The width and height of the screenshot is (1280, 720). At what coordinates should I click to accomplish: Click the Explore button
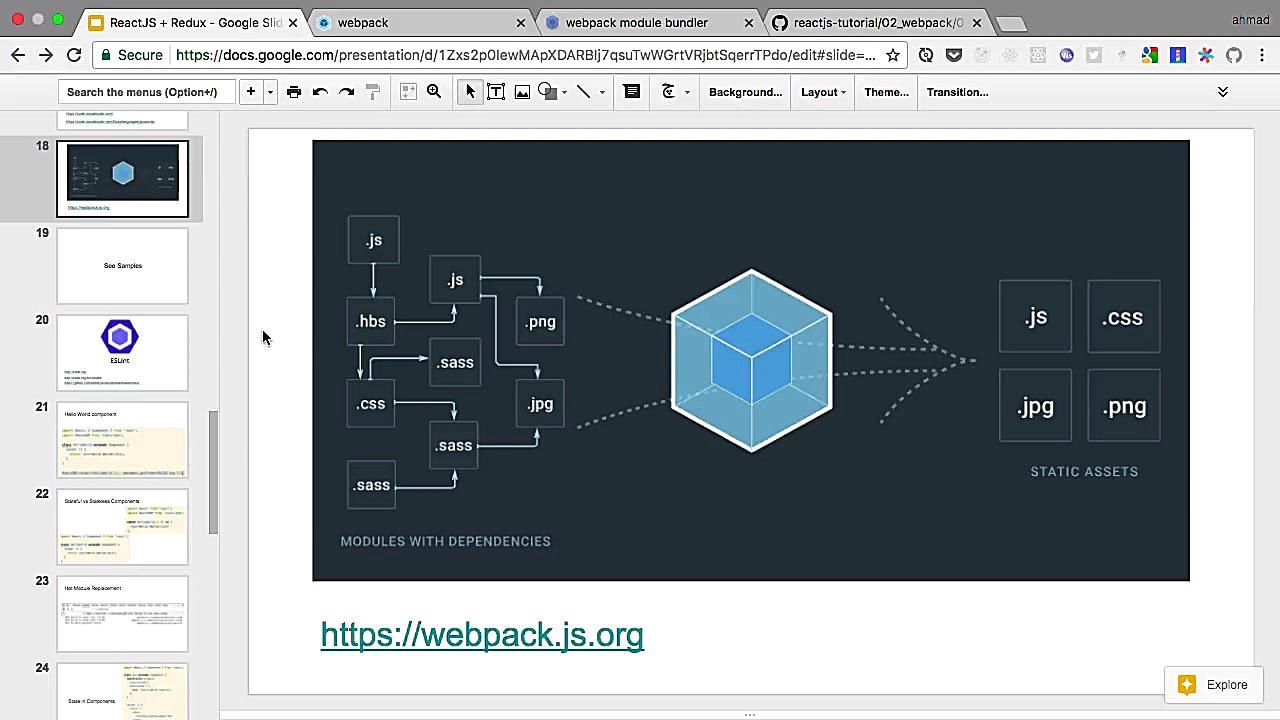[x=1214, y=684]
